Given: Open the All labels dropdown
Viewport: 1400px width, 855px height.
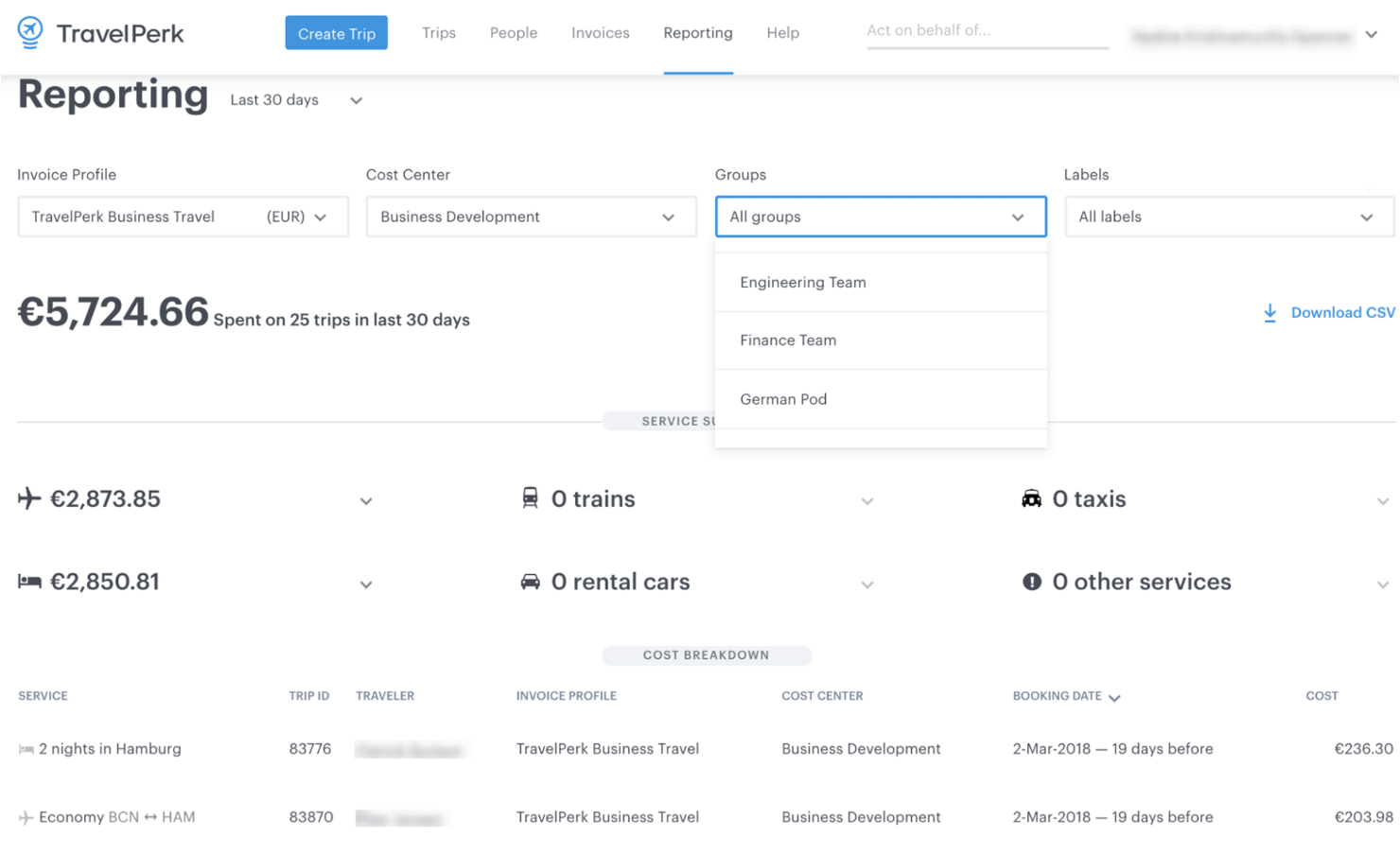Looking at the screenshot, I should pos(1230,217).
